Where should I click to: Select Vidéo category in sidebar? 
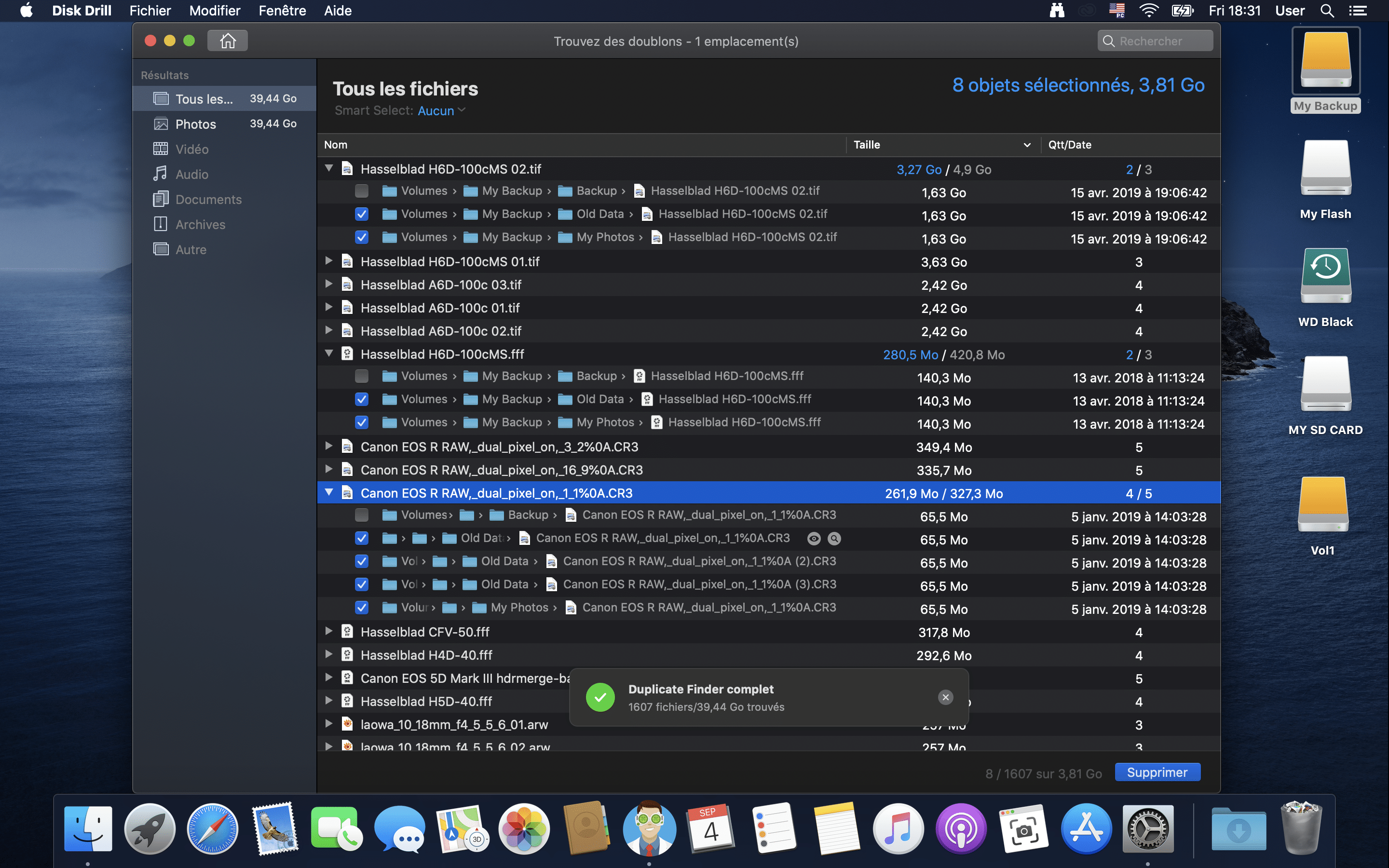[191, 149]
